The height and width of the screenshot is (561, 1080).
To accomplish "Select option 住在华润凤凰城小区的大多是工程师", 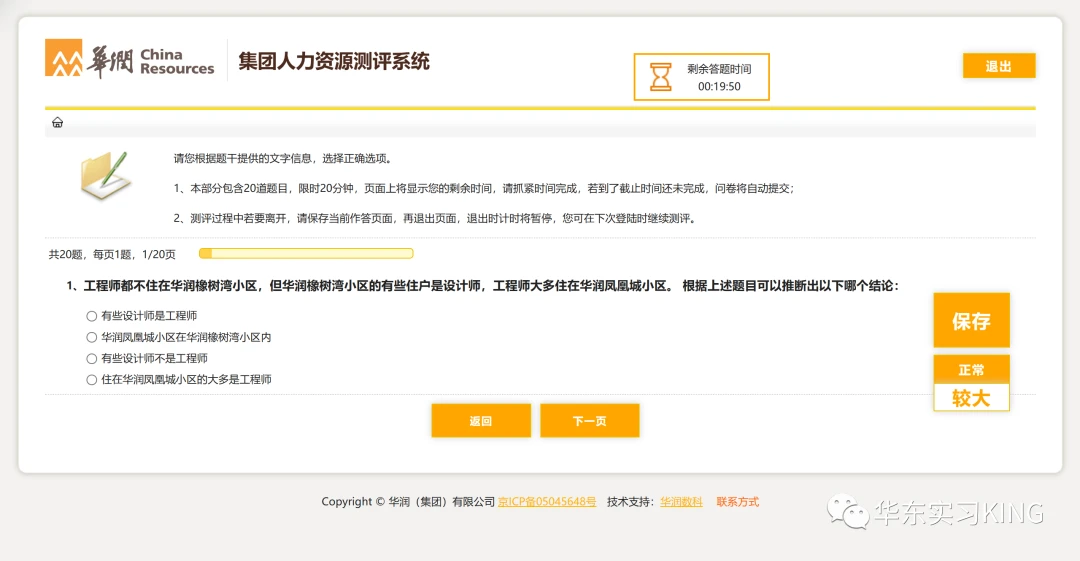I will [x=92, y=380].
